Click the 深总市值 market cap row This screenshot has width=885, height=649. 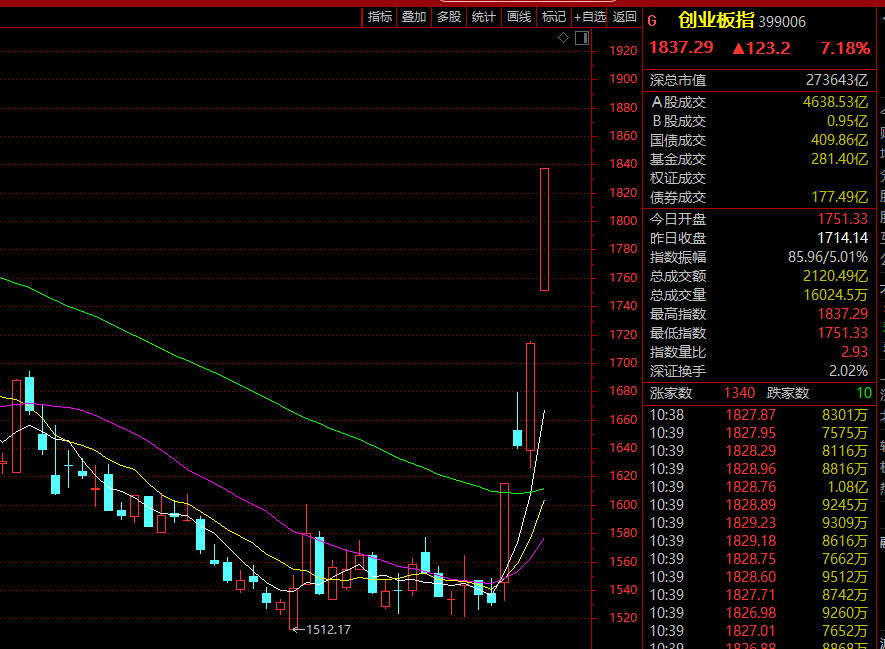[x=760, y=80]
